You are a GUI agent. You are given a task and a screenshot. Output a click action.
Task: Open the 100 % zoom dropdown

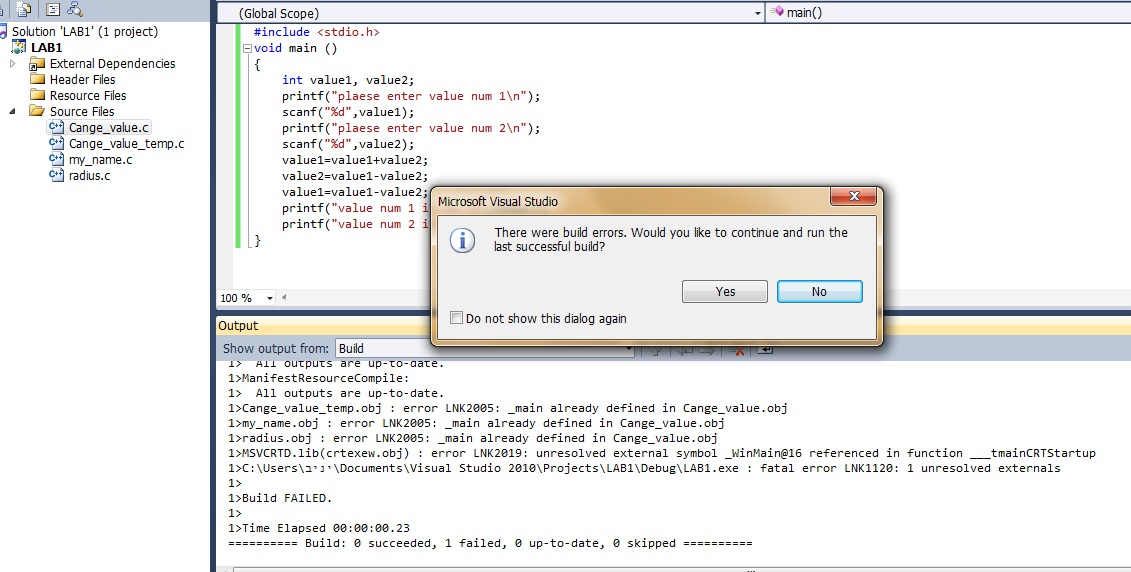click(270, 298)
